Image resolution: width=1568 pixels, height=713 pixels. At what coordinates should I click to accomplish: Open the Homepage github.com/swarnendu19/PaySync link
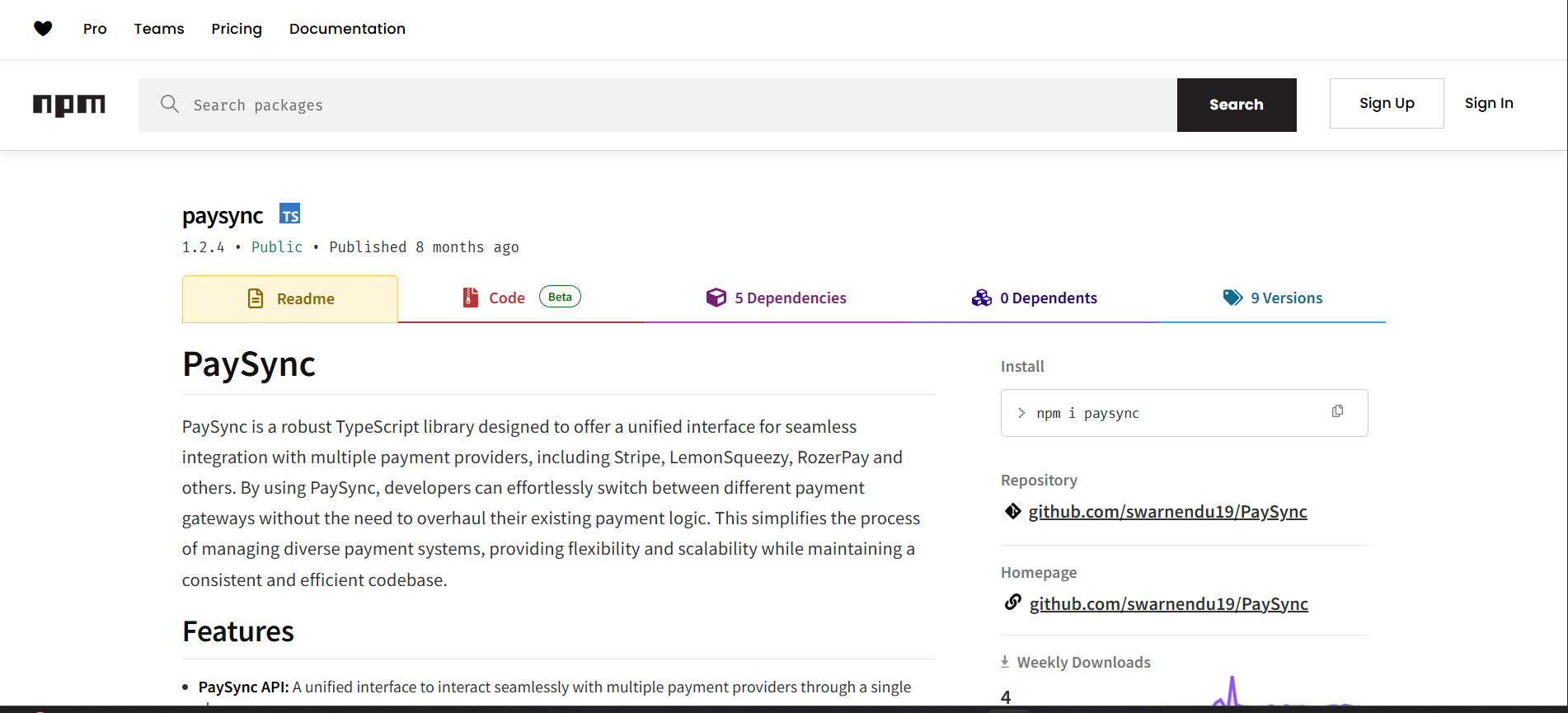1168,603
